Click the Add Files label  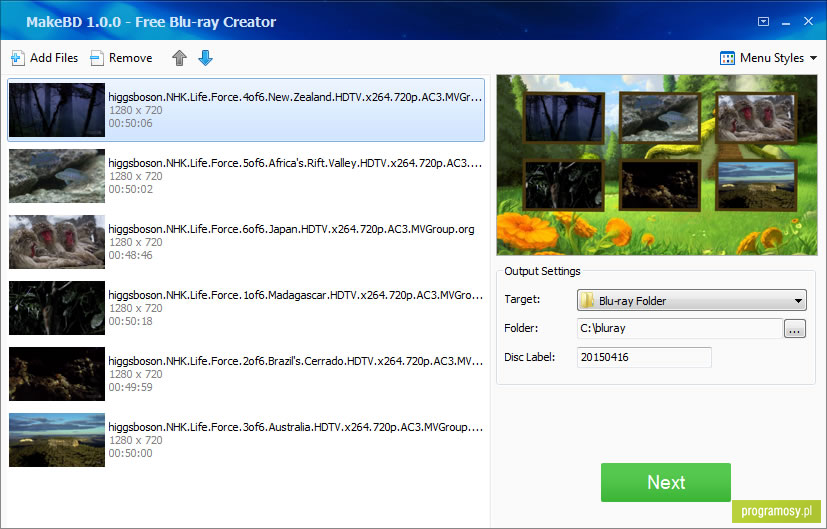(54, 58)
